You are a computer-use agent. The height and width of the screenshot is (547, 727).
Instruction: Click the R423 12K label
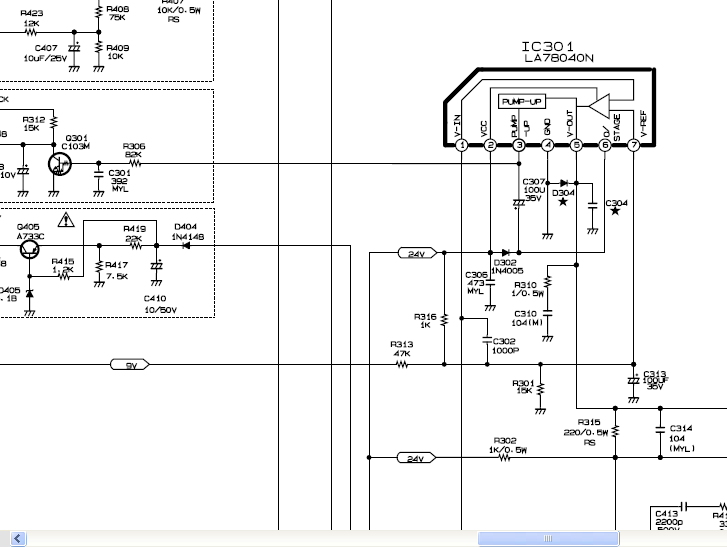tap(32, 18)
